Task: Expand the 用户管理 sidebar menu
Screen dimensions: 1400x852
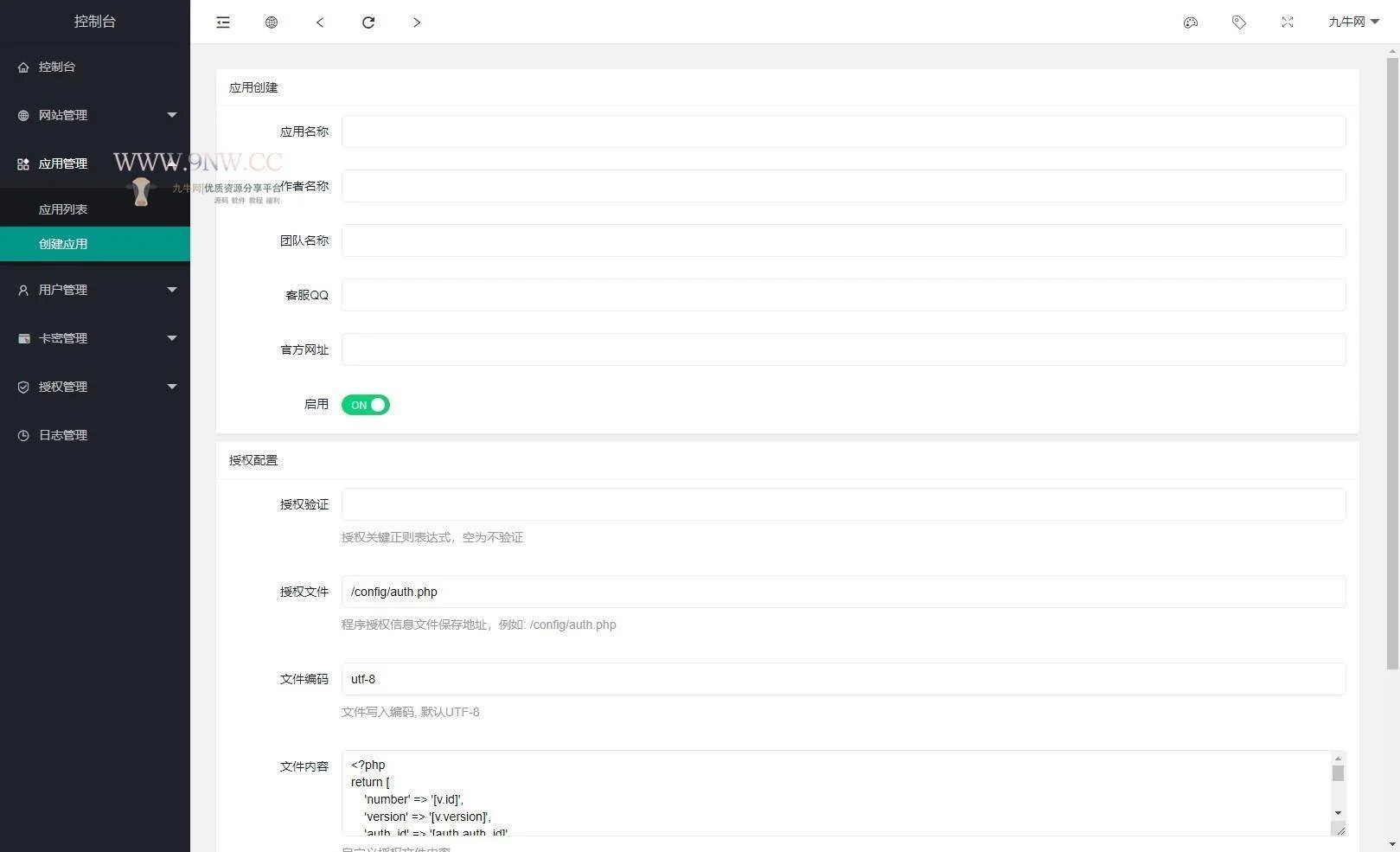Action: pyautogui.click(x=95, y=290)
